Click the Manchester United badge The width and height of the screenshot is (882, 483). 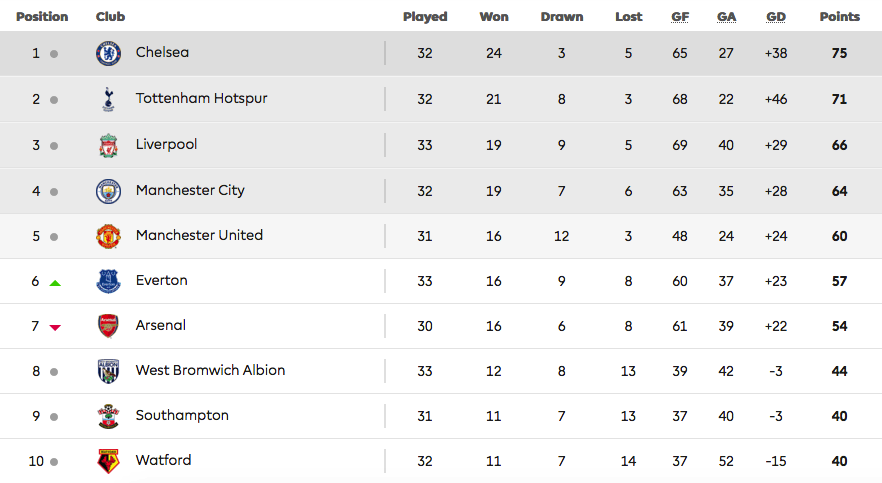coord(108,236)
